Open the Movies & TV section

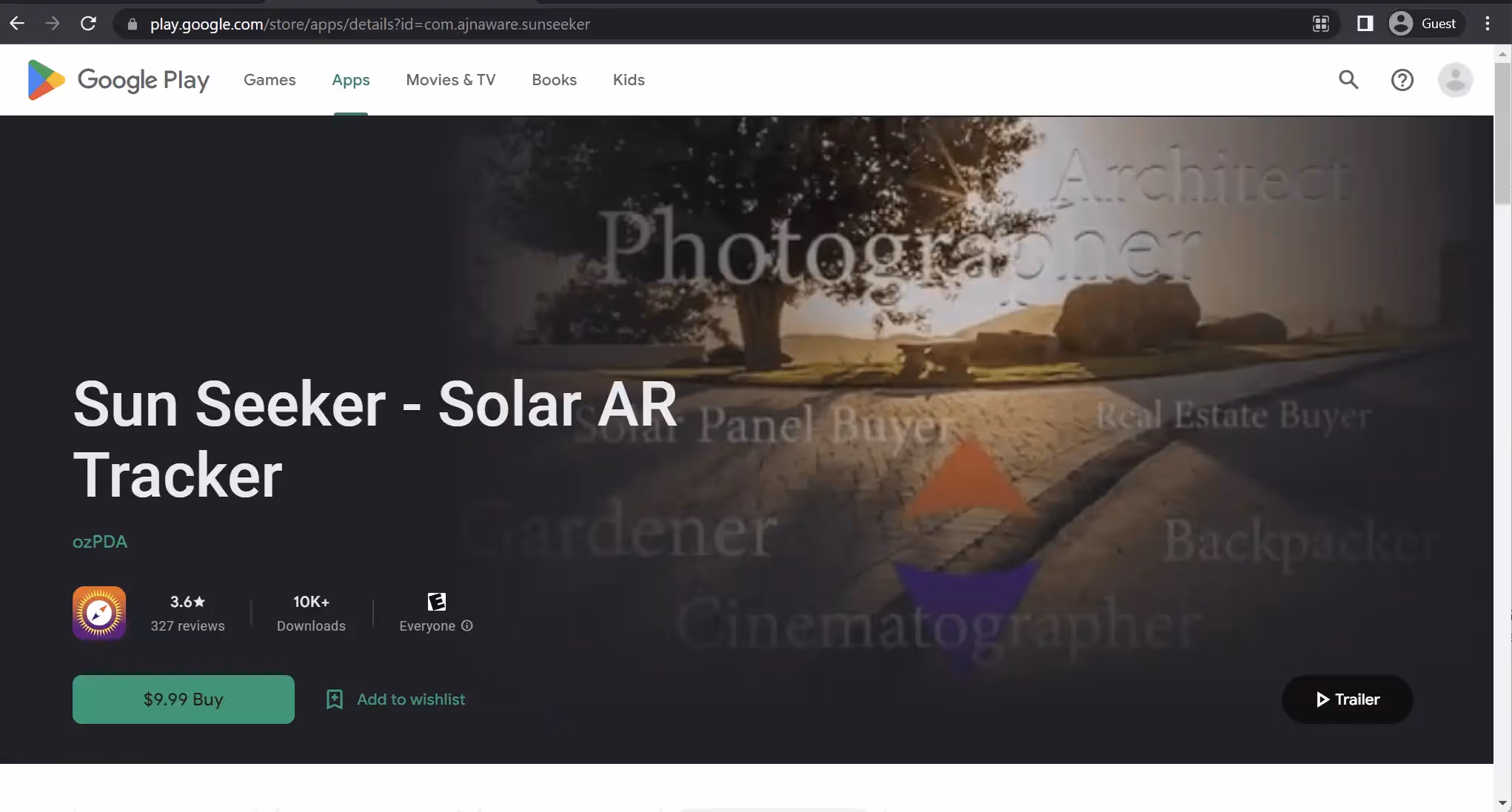450,80
